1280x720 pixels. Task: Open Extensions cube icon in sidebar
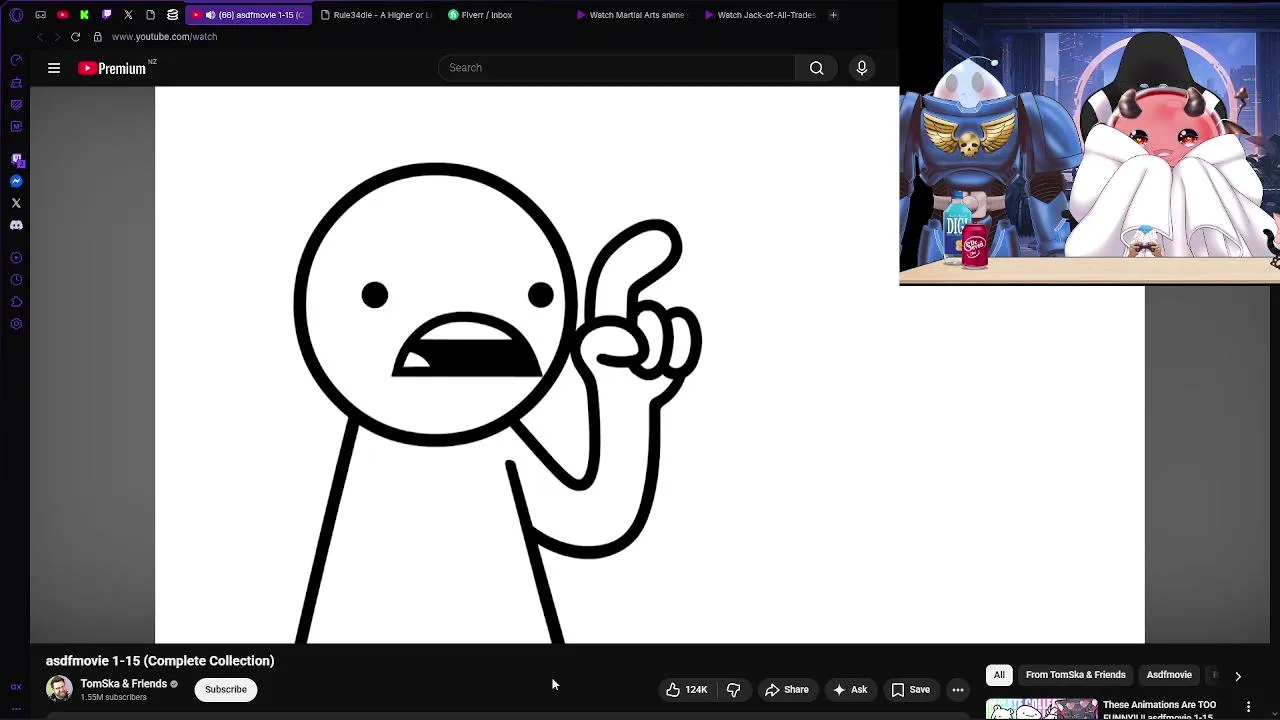coord(16,302)
